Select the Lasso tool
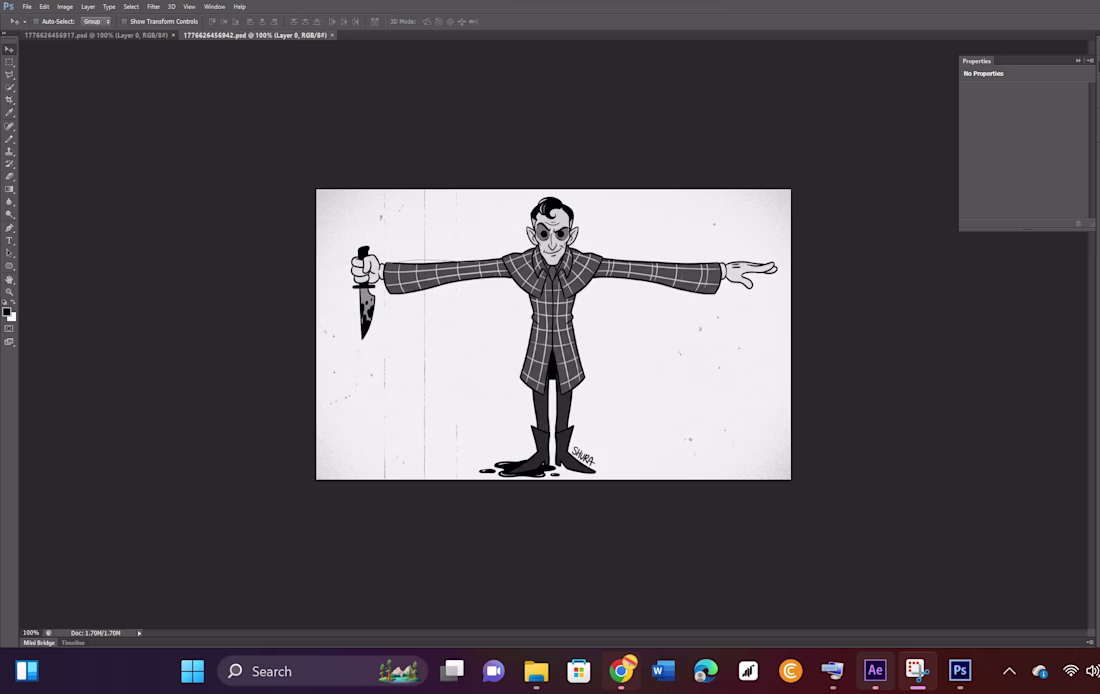The image size is (1100, 694). 9,72
